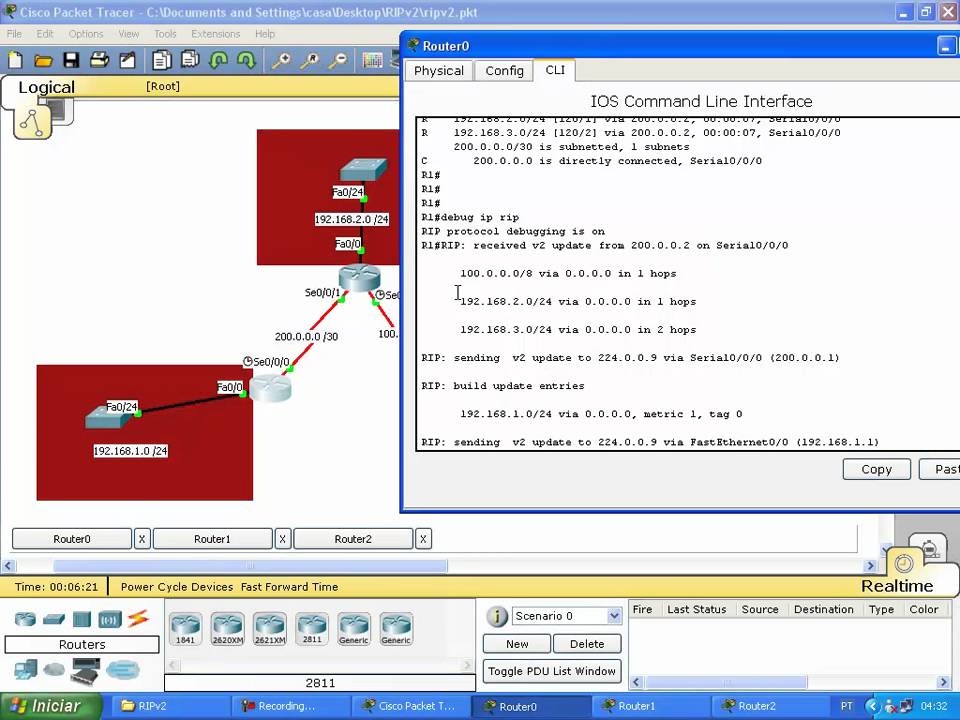Open the Scenario 0 dropdown

[x=614, y=616]
